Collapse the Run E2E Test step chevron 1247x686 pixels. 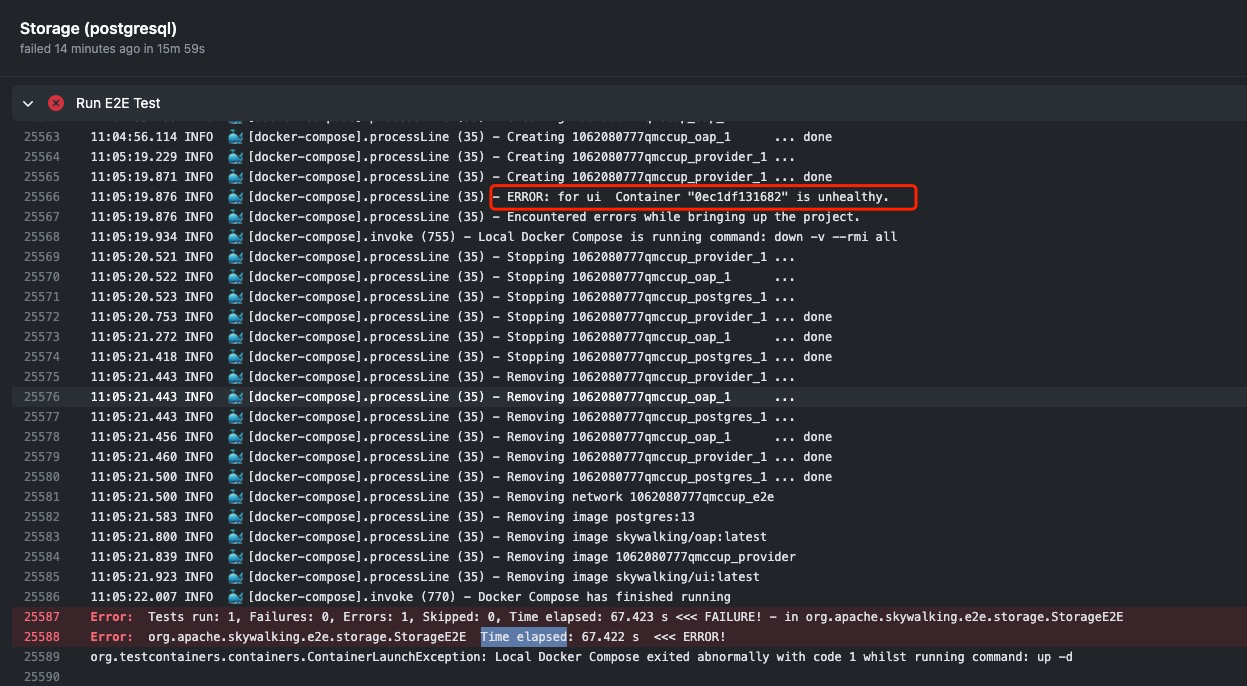point(28,103)
